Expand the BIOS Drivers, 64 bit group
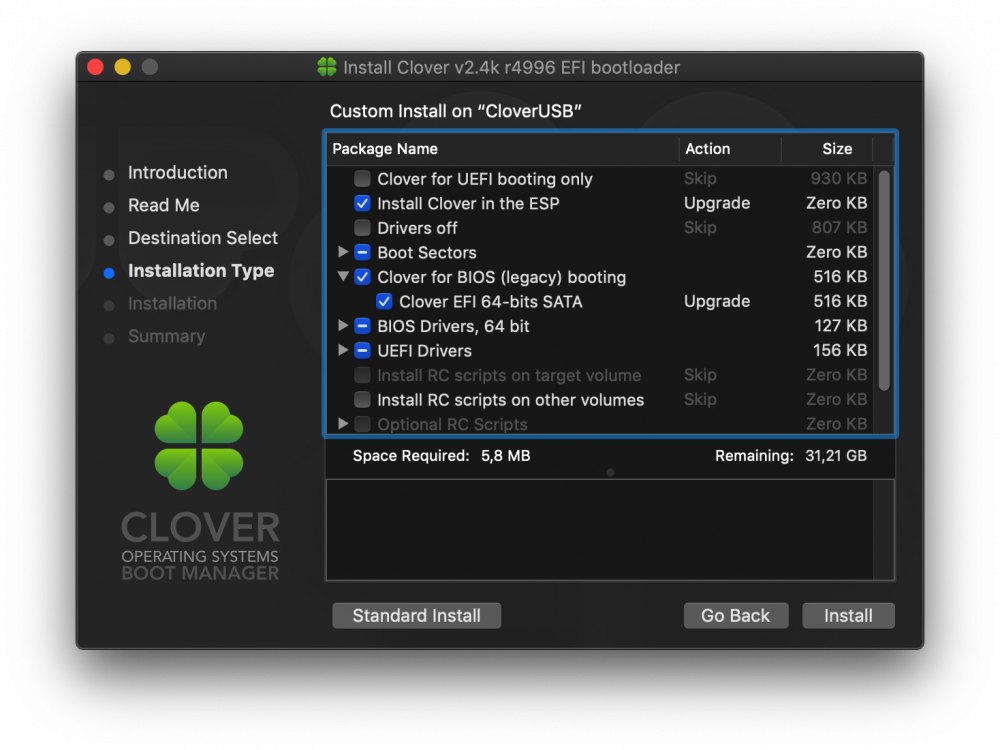Image resolution: width=1000 pixels, height=750 pixels. tap(342, 325)
